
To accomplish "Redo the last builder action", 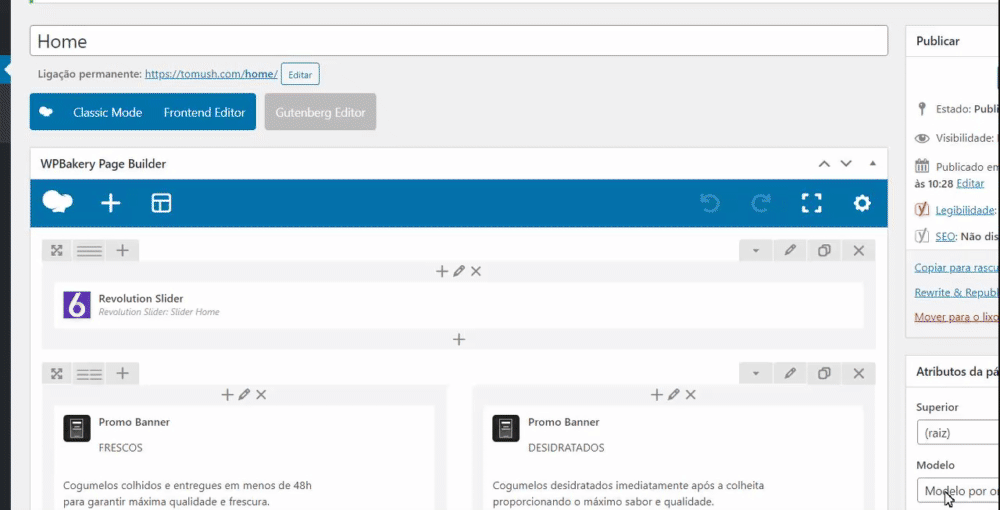I will point(761,203).
